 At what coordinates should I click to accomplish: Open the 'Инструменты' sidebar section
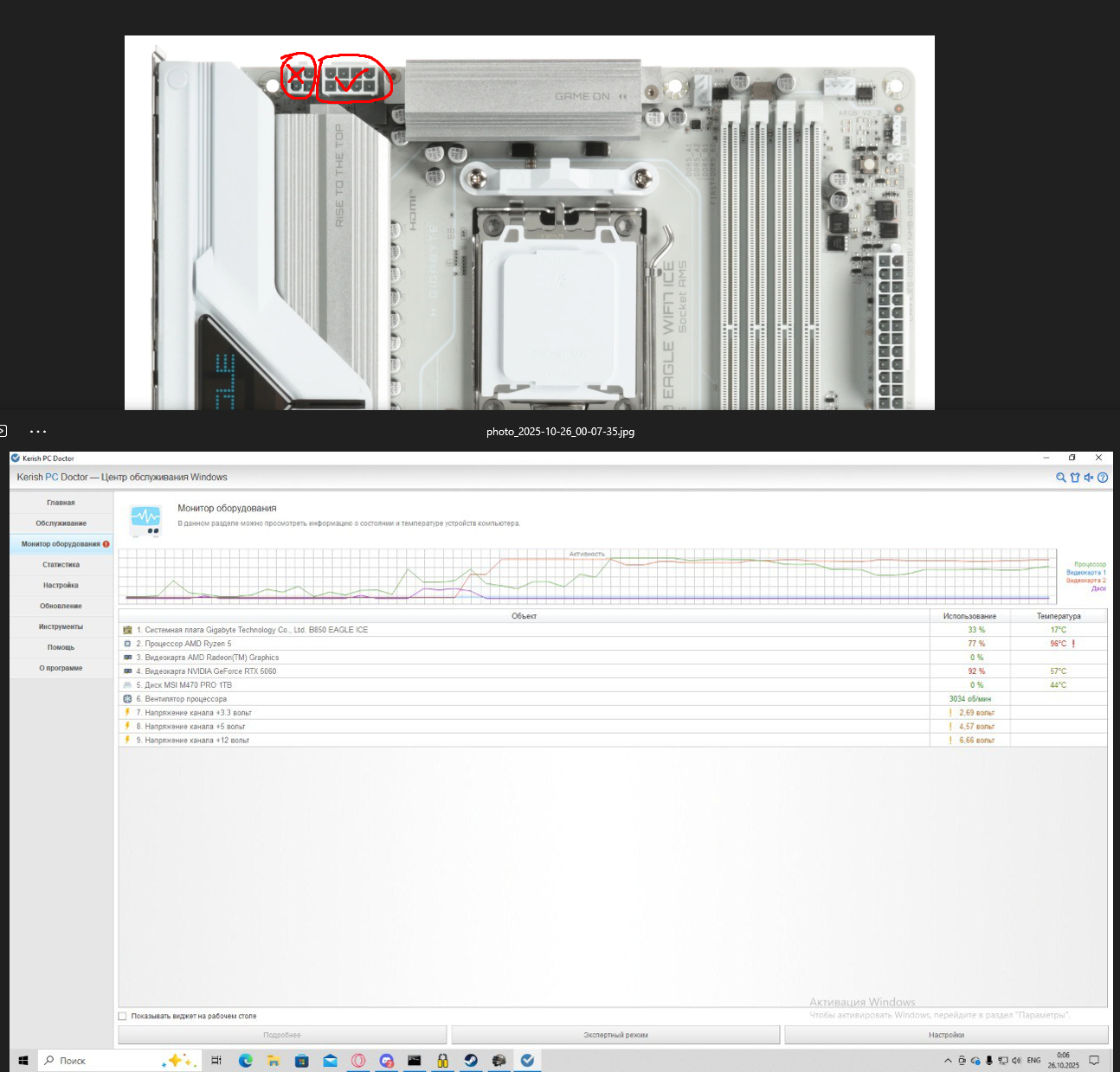coord(61,627)
